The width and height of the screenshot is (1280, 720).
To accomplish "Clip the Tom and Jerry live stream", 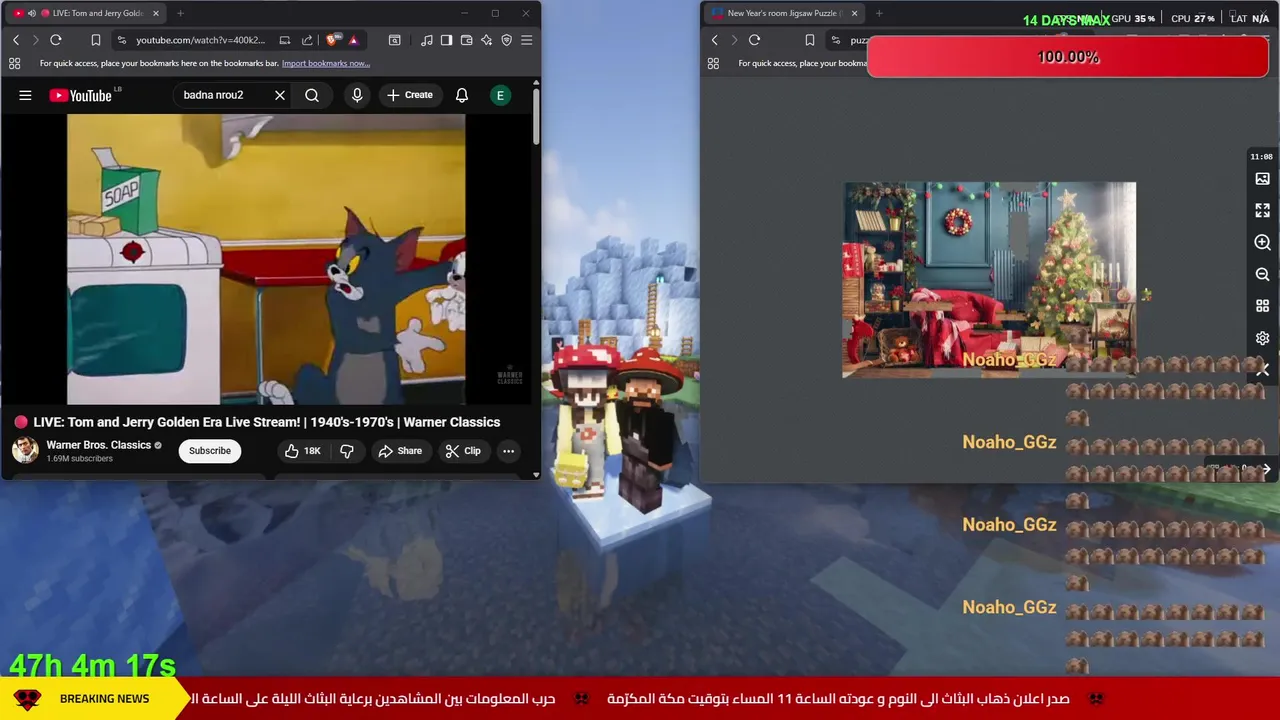I will point(463,451).
